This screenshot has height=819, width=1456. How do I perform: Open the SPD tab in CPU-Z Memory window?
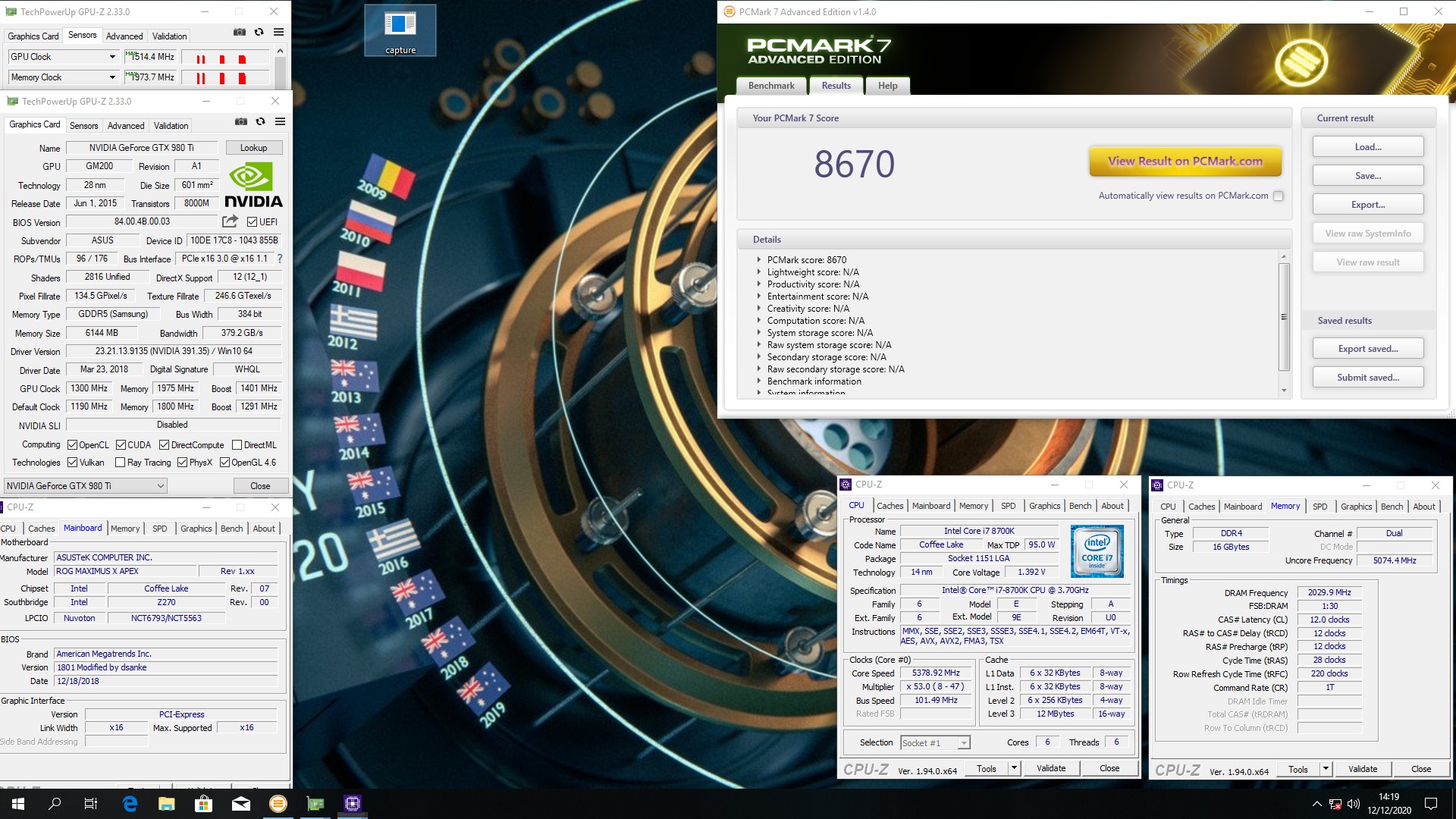(1319, 507)
